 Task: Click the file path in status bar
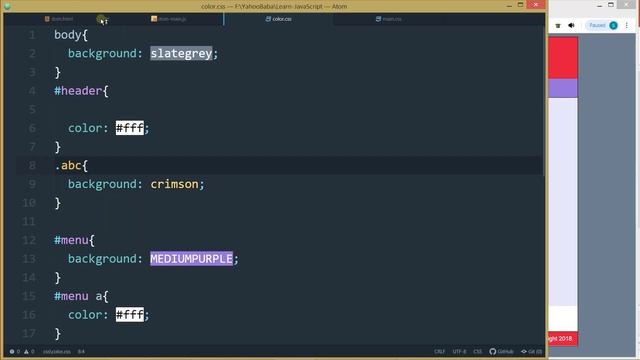[x=57, y=351]
